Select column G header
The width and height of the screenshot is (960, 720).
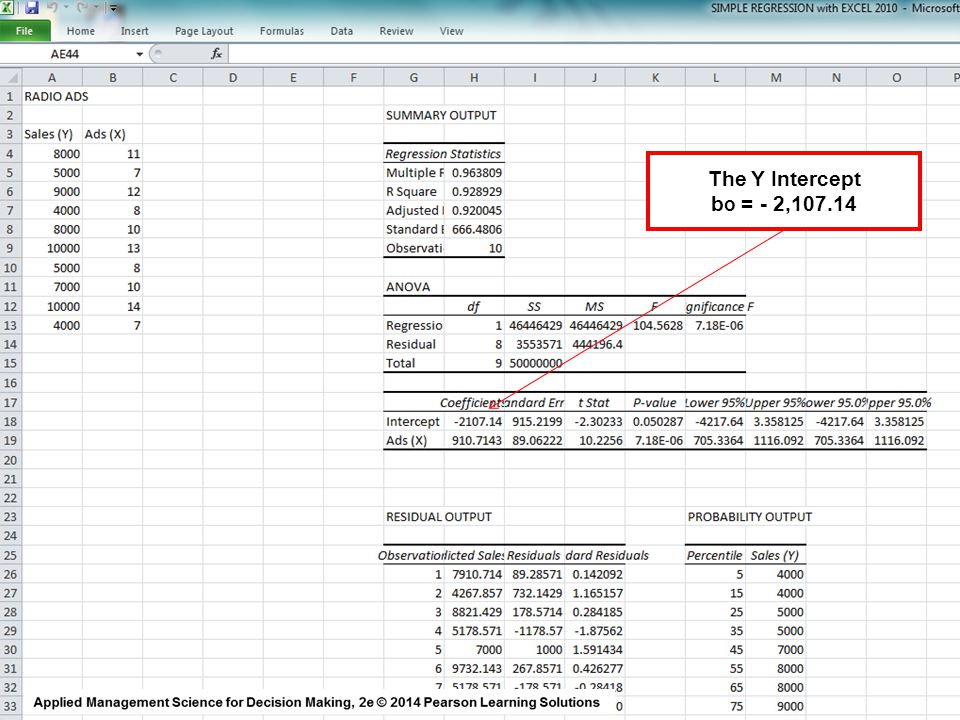point(414,78)
